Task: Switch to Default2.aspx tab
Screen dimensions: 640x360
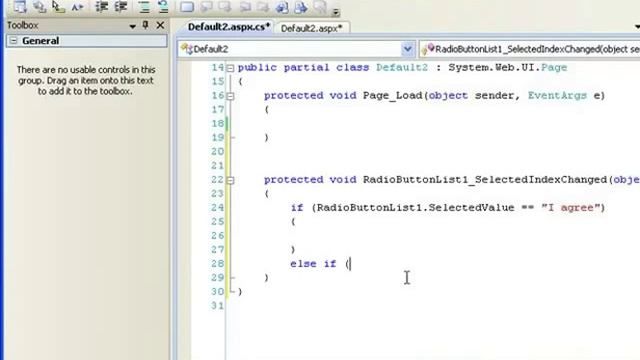Action: pos(311,28)
